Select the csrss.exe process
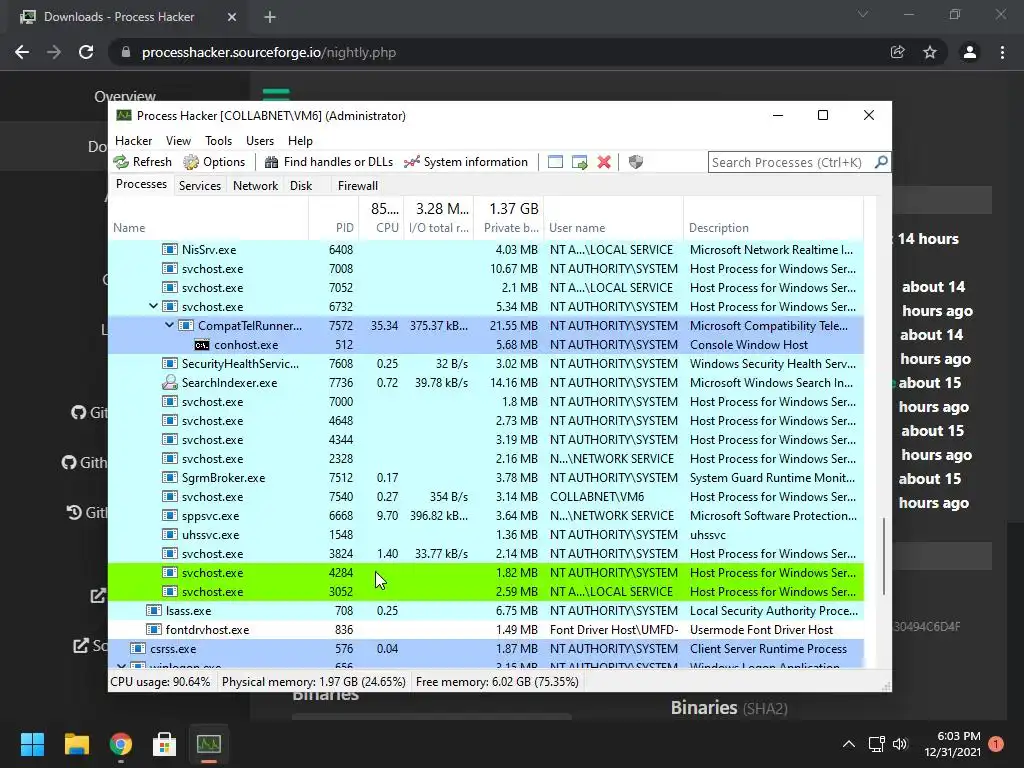 click(x=486, y=648)
